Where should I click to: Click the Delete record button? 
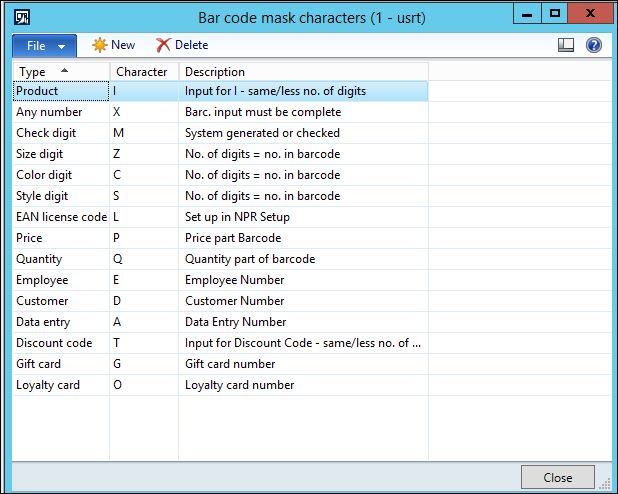pos(182,45)
